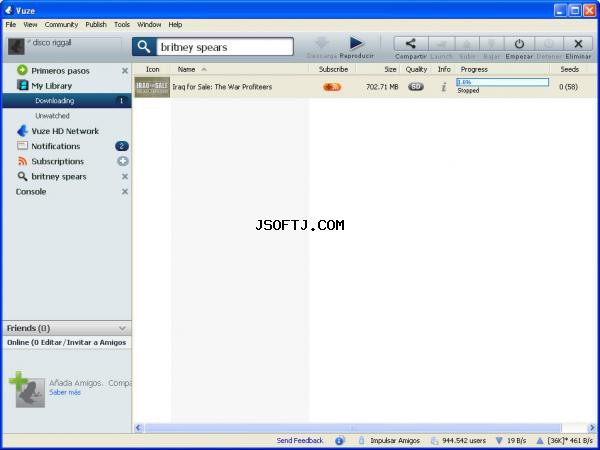Open Notifications in sidebar

[x=55, y=146]
